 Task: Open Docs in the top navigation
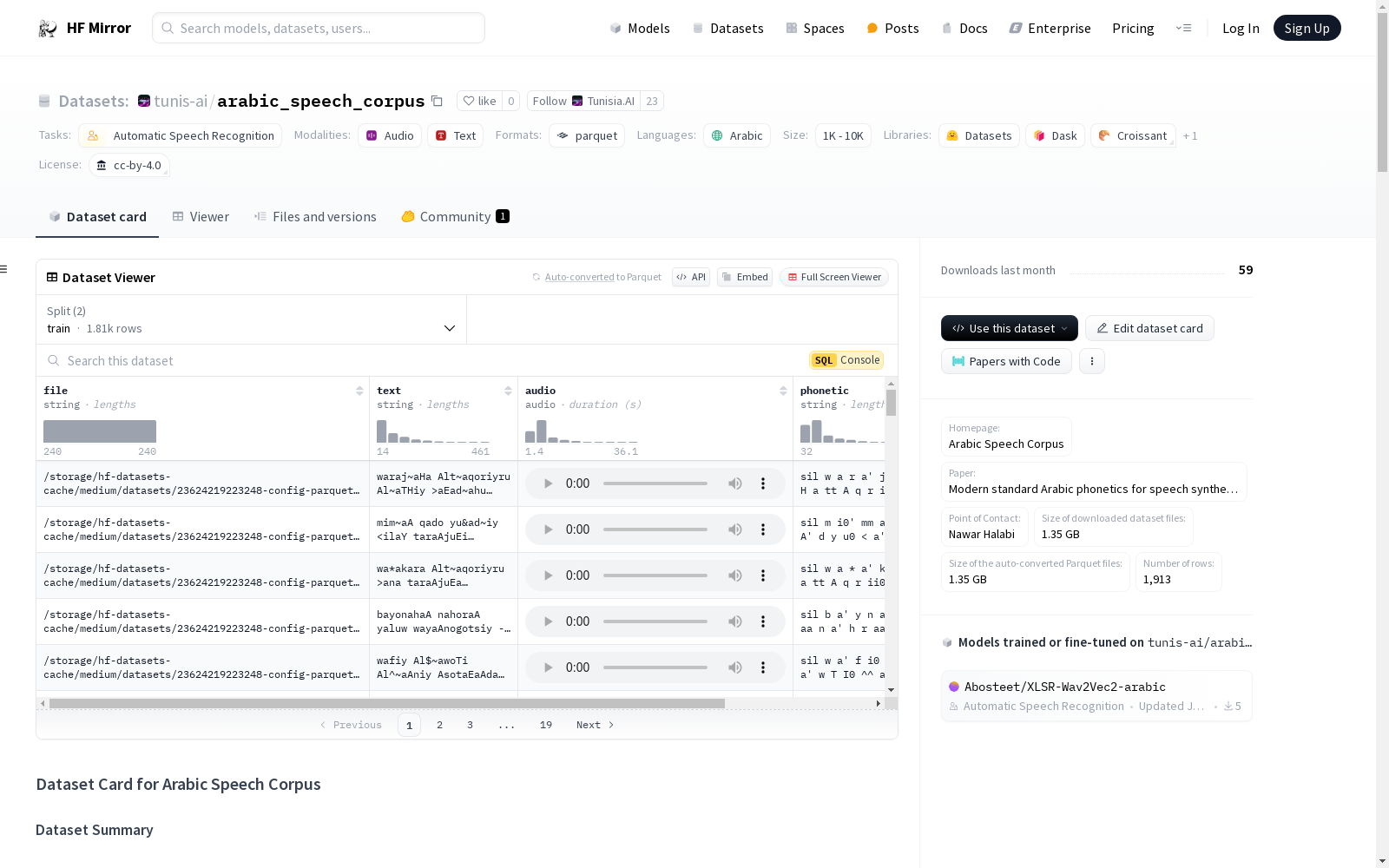click(x=964, y=28)
